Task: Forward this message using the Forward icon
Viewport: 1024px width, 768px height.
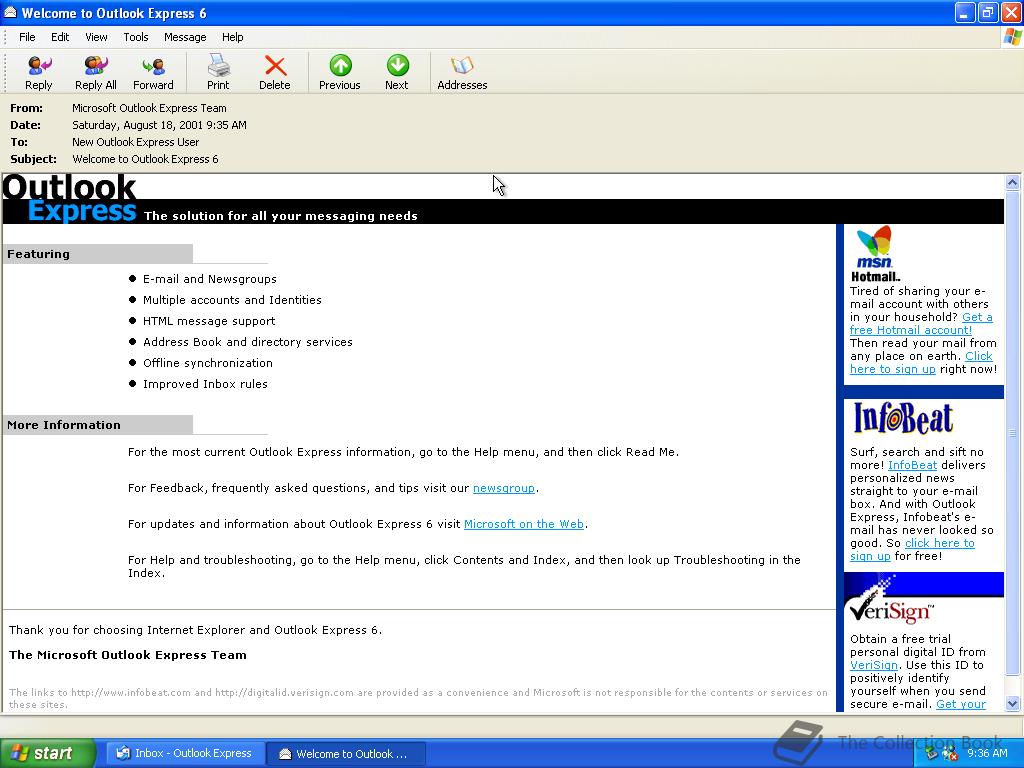Action: (x=153, y=65)
